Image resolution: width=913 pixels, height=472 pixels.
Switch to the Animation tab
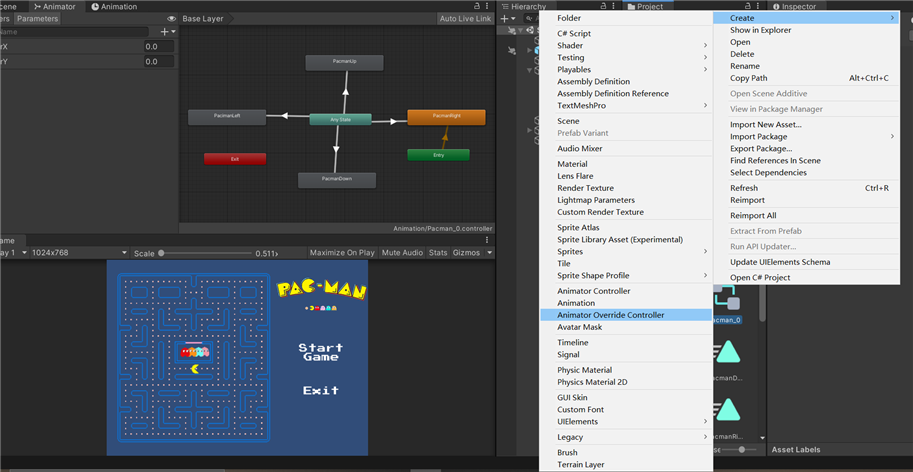coord(114,6)
